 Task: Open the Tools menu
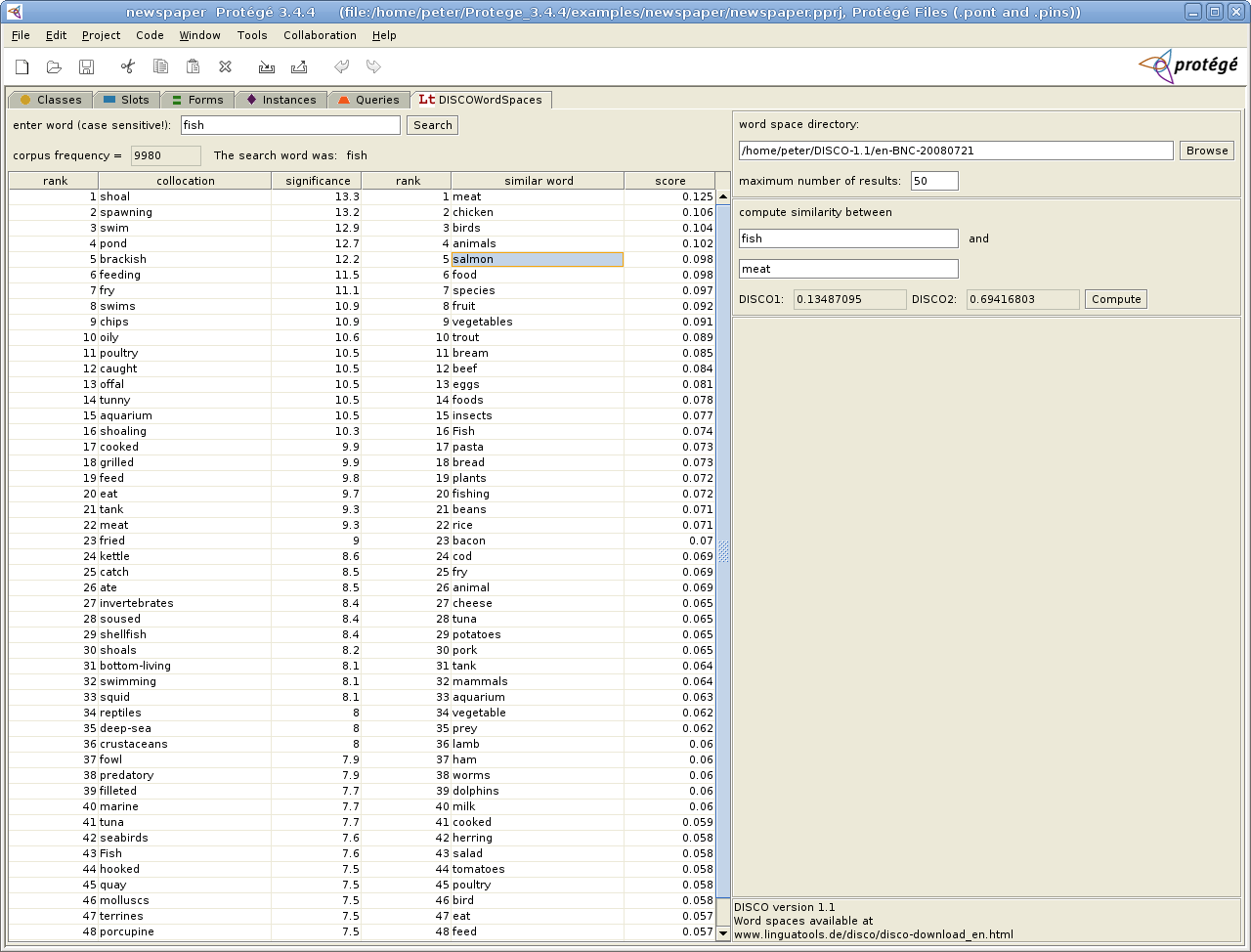[x=252, y=35]
